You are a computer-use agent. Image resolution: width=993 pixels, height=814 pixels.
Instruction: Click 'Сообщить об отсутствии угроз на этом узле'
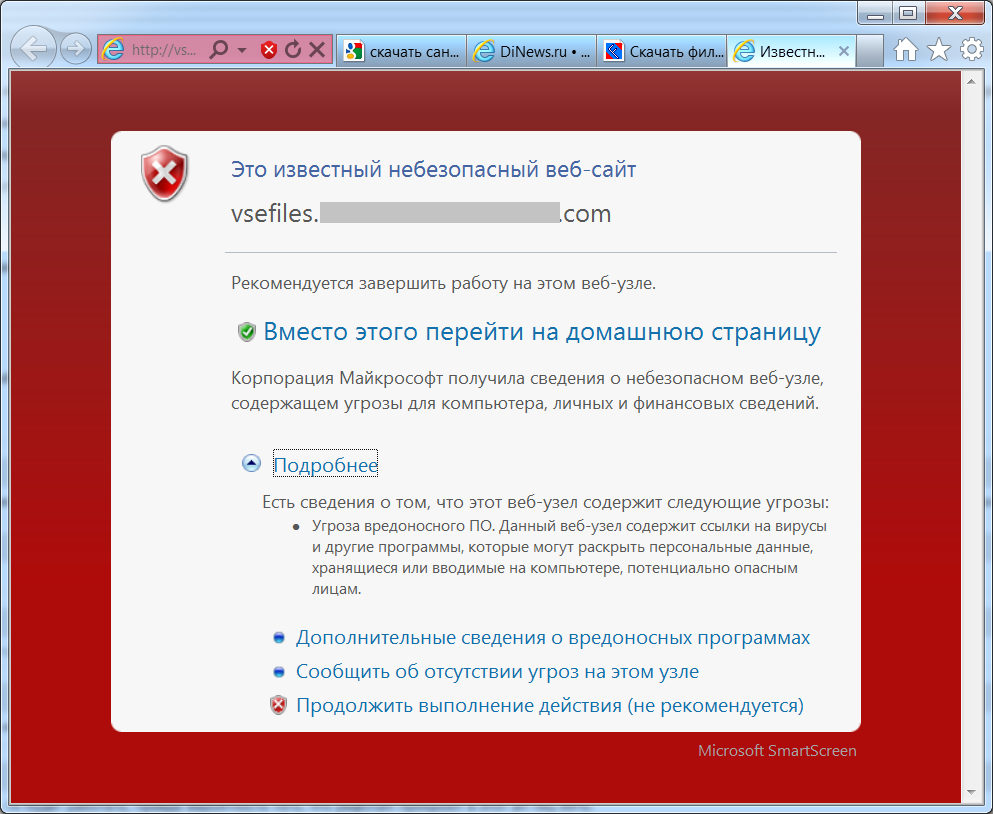click(x=497, y=671)
